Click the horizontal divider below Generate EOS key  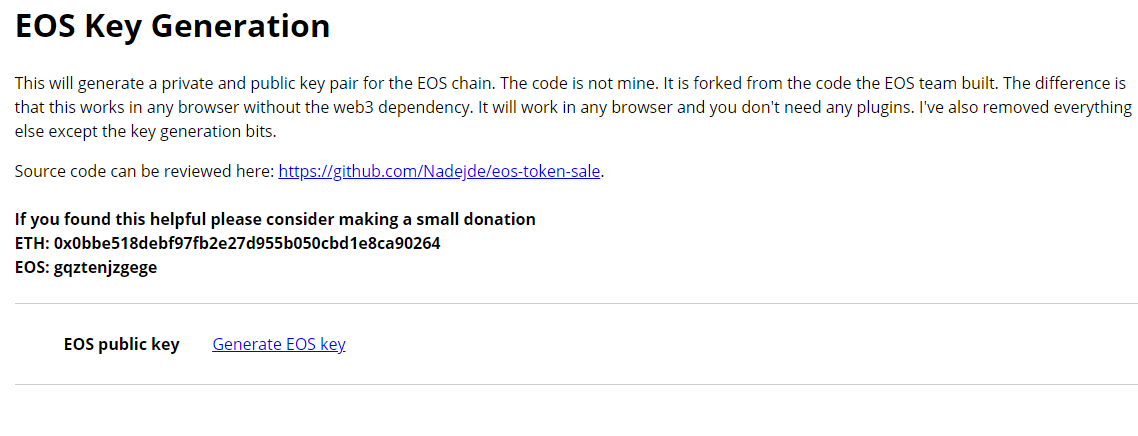[576, 384]
